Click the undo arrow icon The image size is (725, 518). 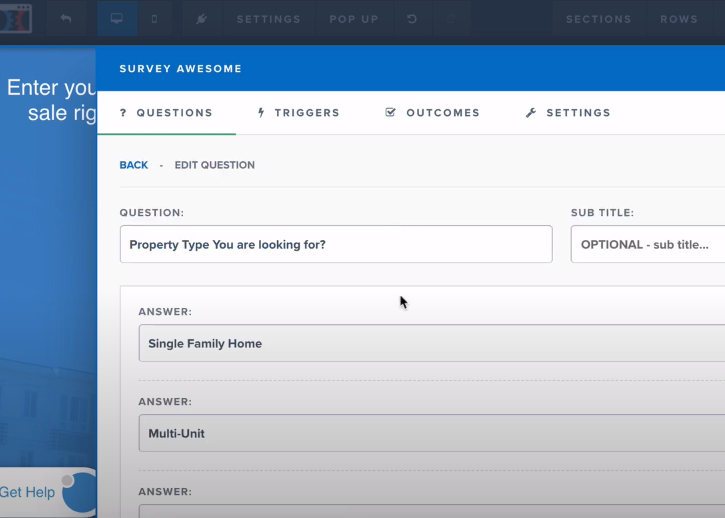[412, 19]
